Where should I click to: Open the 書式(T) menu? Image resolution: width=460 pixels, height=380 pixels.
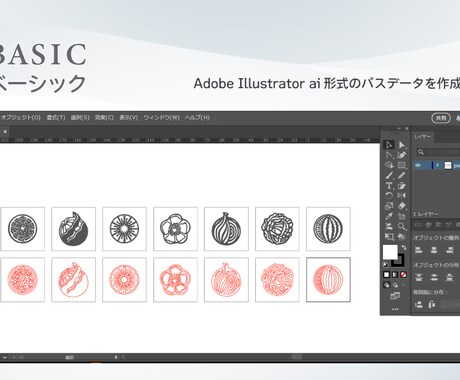coord(56,117)
